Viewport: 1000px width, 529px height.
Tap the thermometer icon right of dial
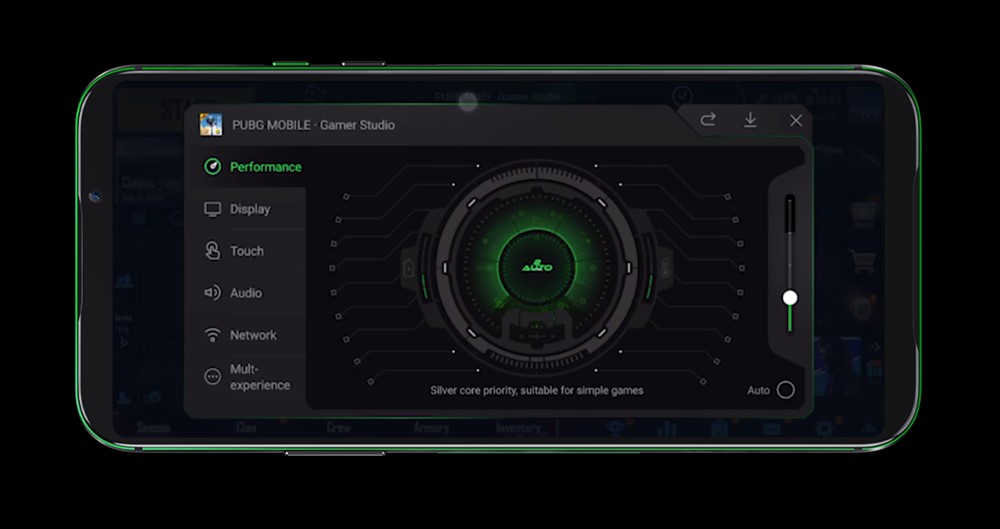click(663, 267)
